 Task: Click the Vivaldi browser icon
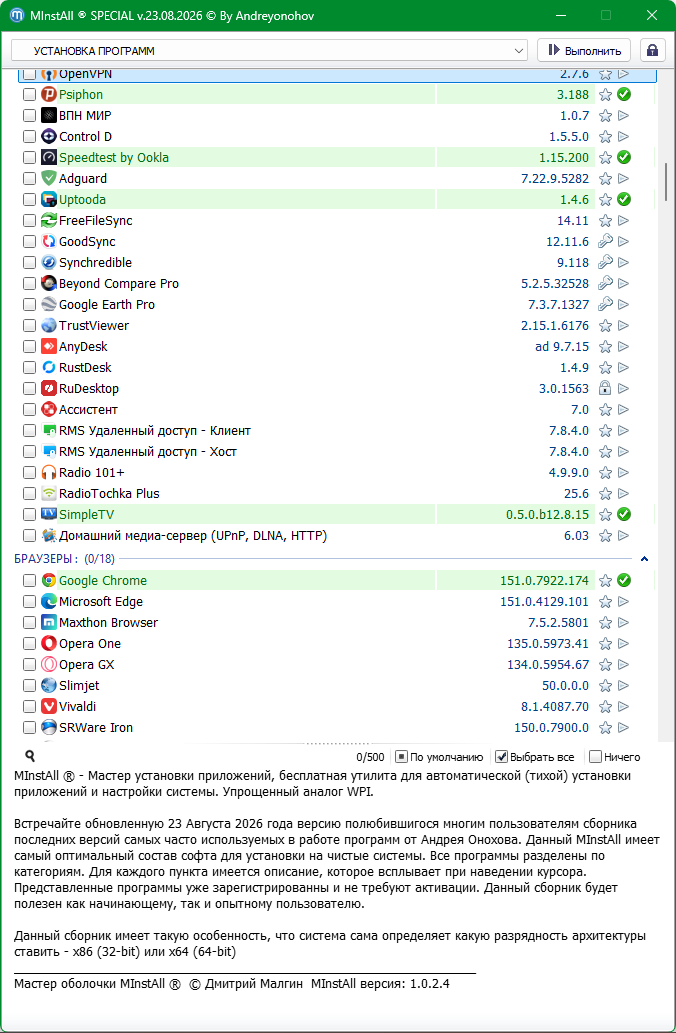(49, 706)
